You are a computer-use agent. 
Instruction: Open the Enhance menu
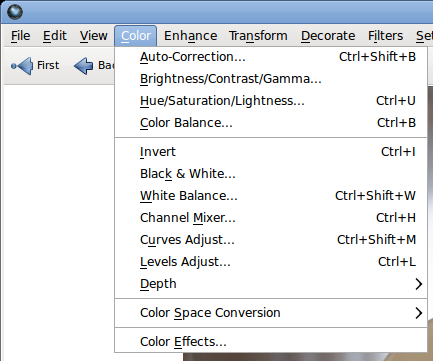[x=191, y=36]
